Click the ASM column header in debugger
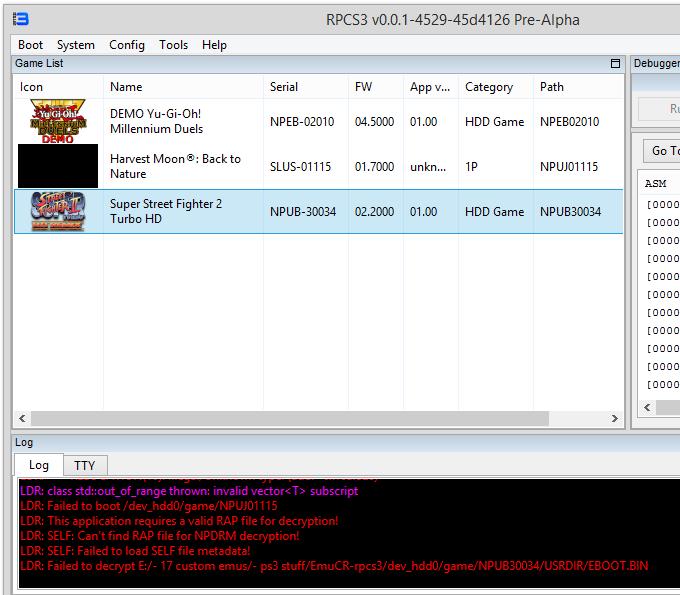Screen dimensions: 680x595 click(655, 184)
